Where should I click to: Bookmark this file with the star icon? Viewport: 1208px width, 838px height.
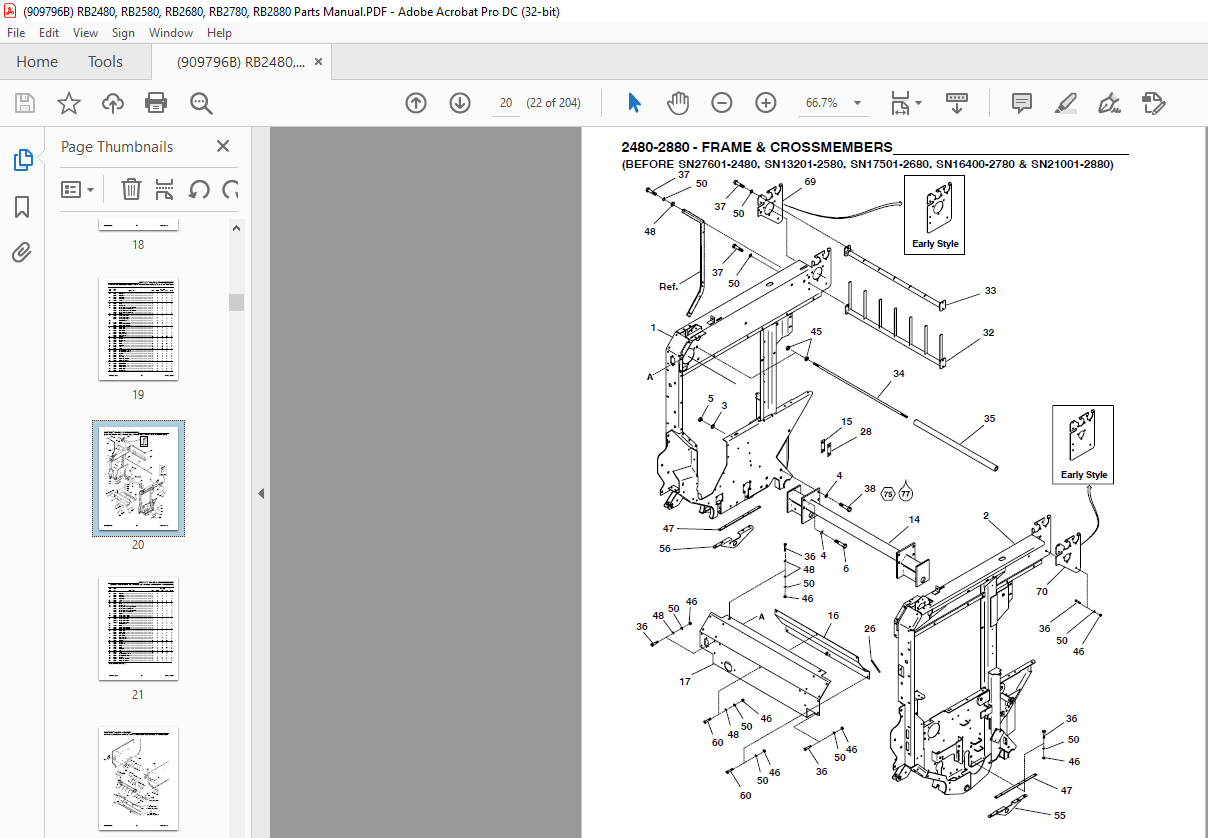pyautogui.click(x=68, y=103)
